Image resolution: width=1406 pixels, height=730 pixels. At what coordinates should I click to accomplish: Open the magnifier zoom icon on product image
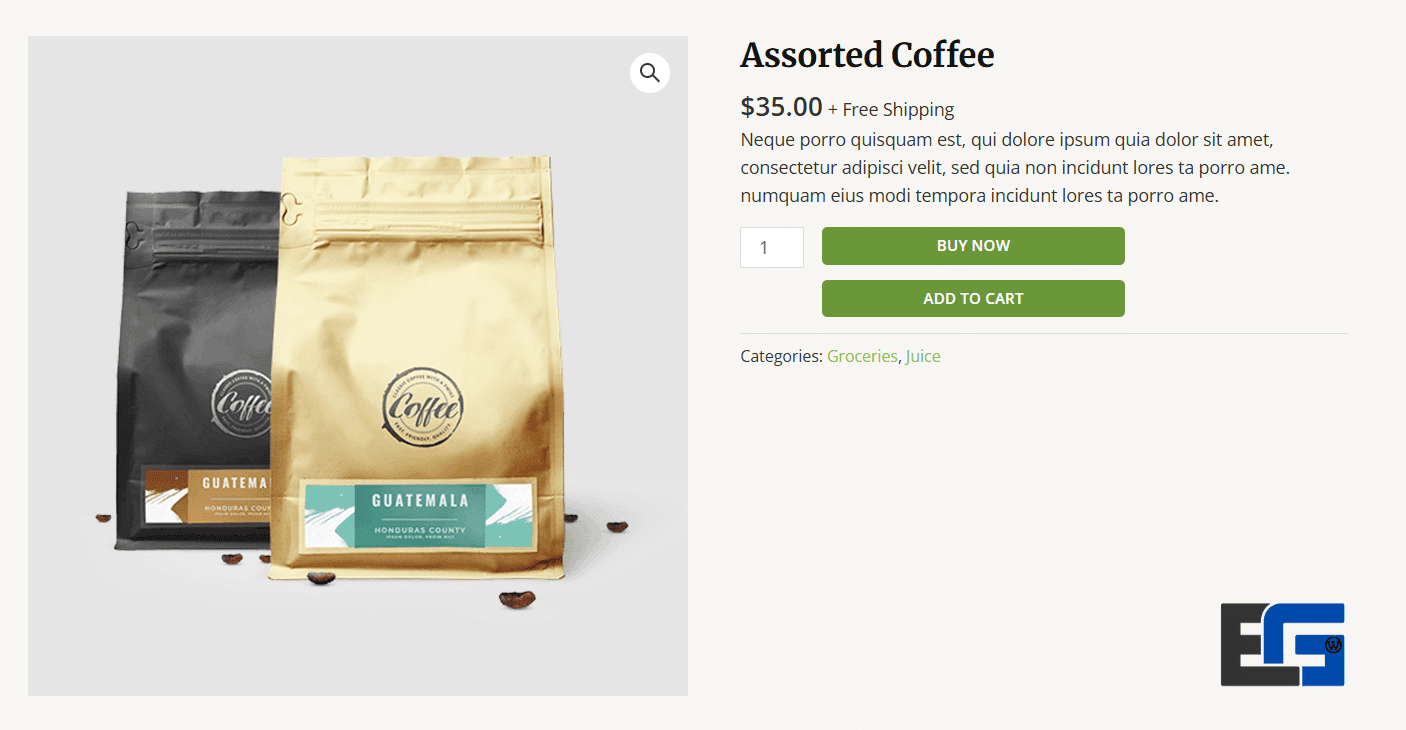point(650,73)
